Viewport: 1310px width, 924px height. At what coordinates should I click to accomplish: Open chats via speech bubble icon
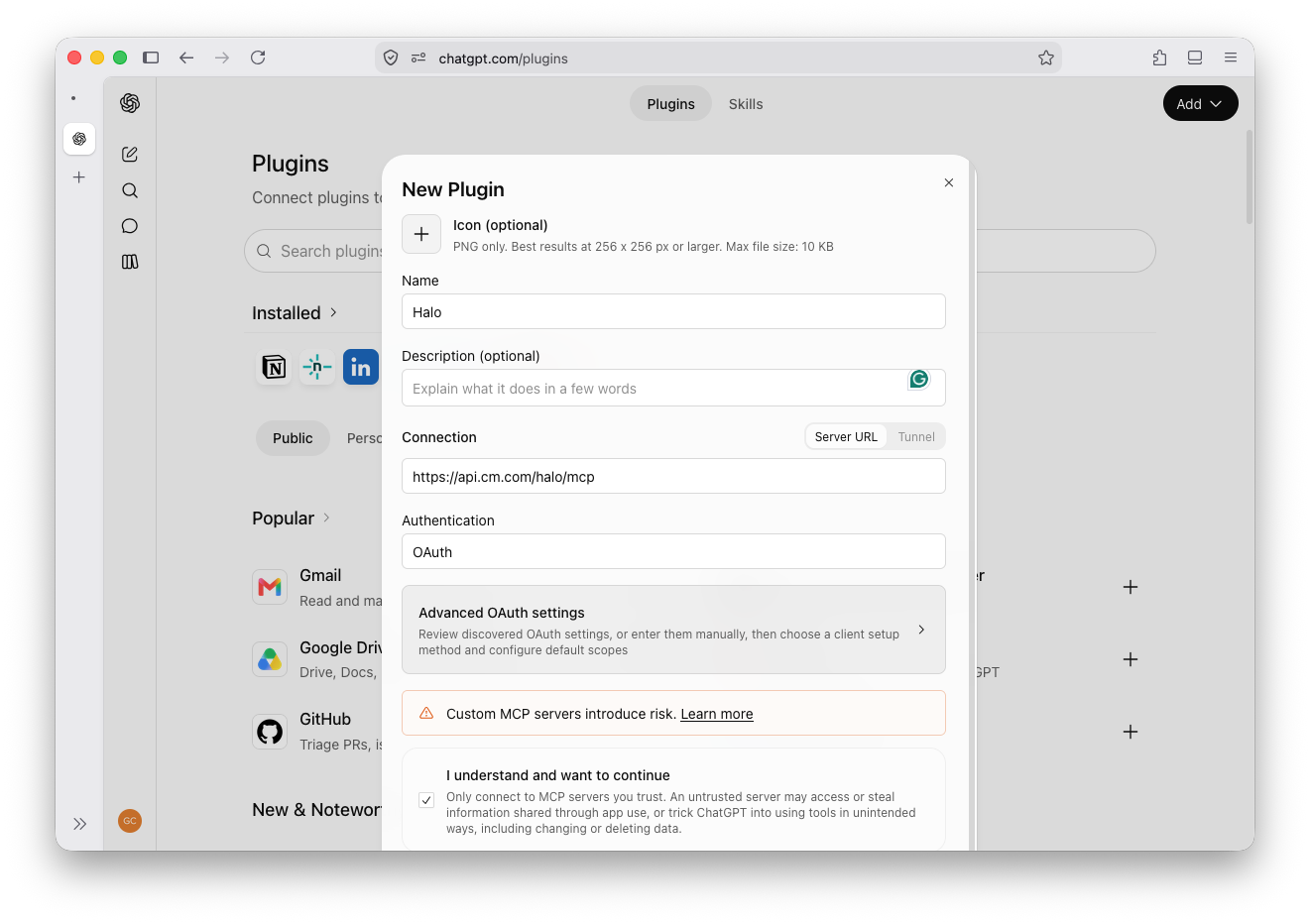pos(130,226)
